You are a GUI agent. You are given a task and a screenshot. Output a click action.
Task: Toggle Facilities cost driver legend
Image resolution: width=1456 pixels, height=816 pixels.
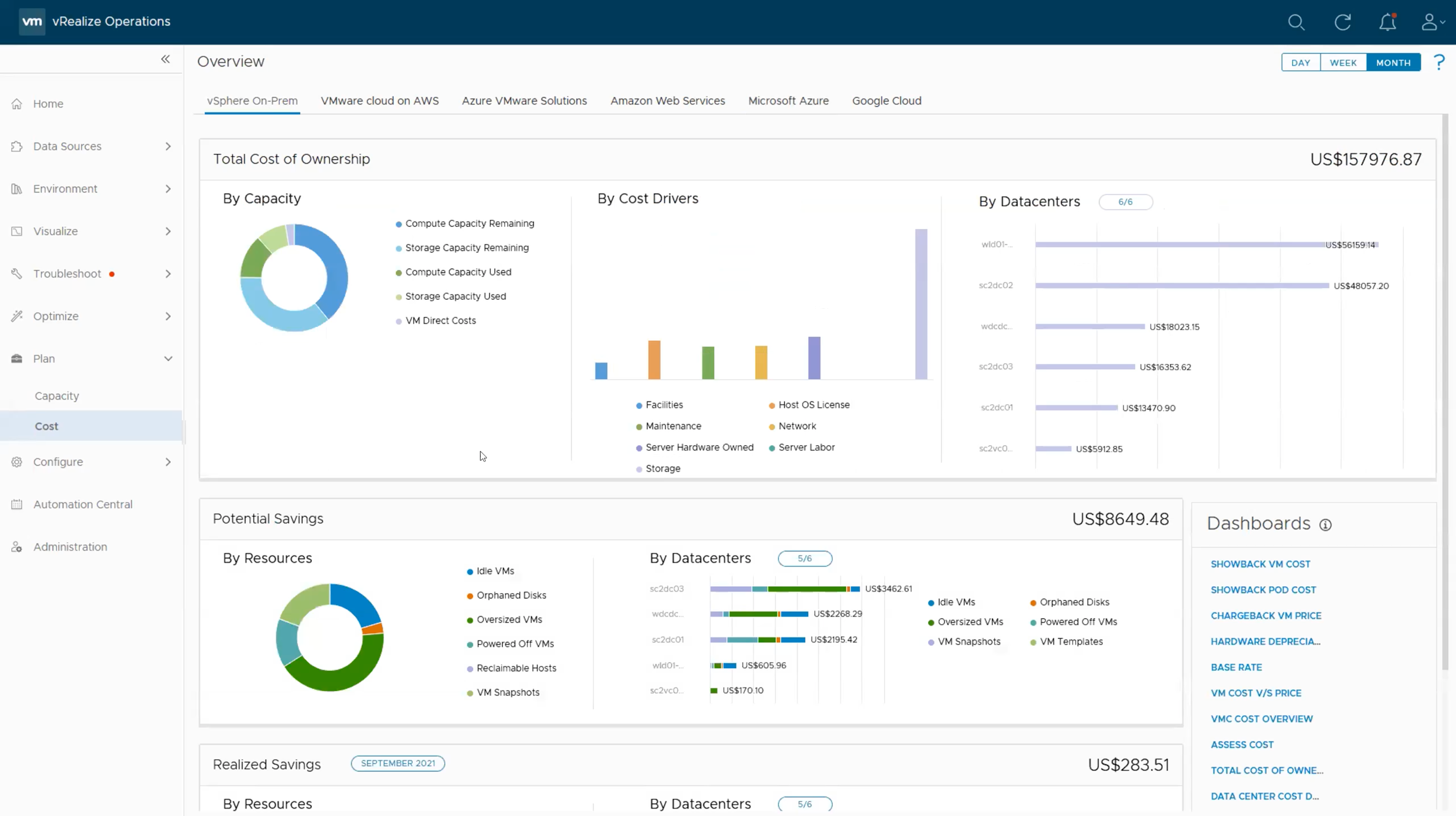(x=659, y=405)
